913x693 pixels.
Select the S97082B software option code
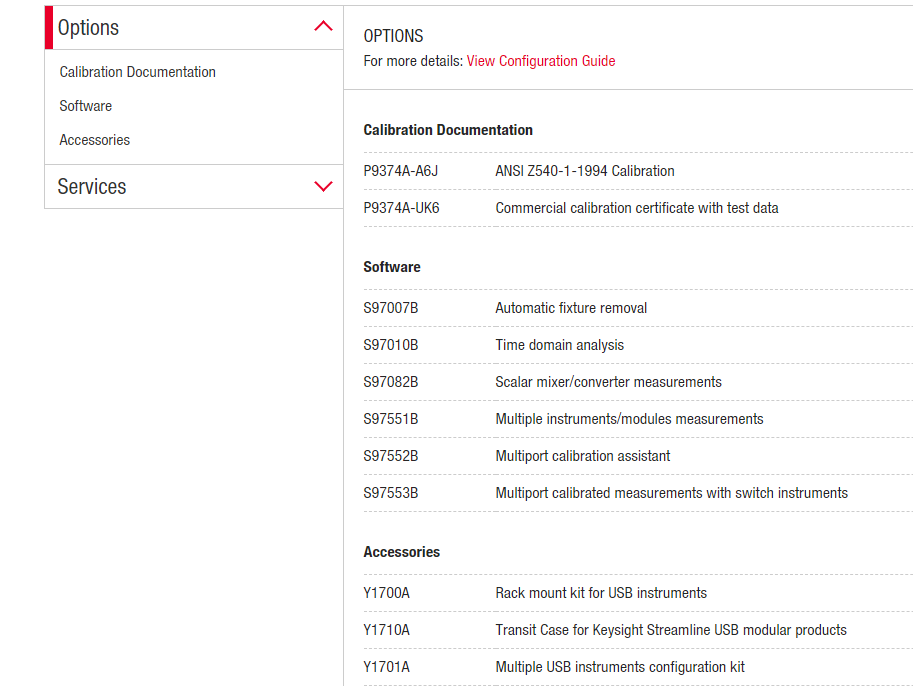point(390,382)
